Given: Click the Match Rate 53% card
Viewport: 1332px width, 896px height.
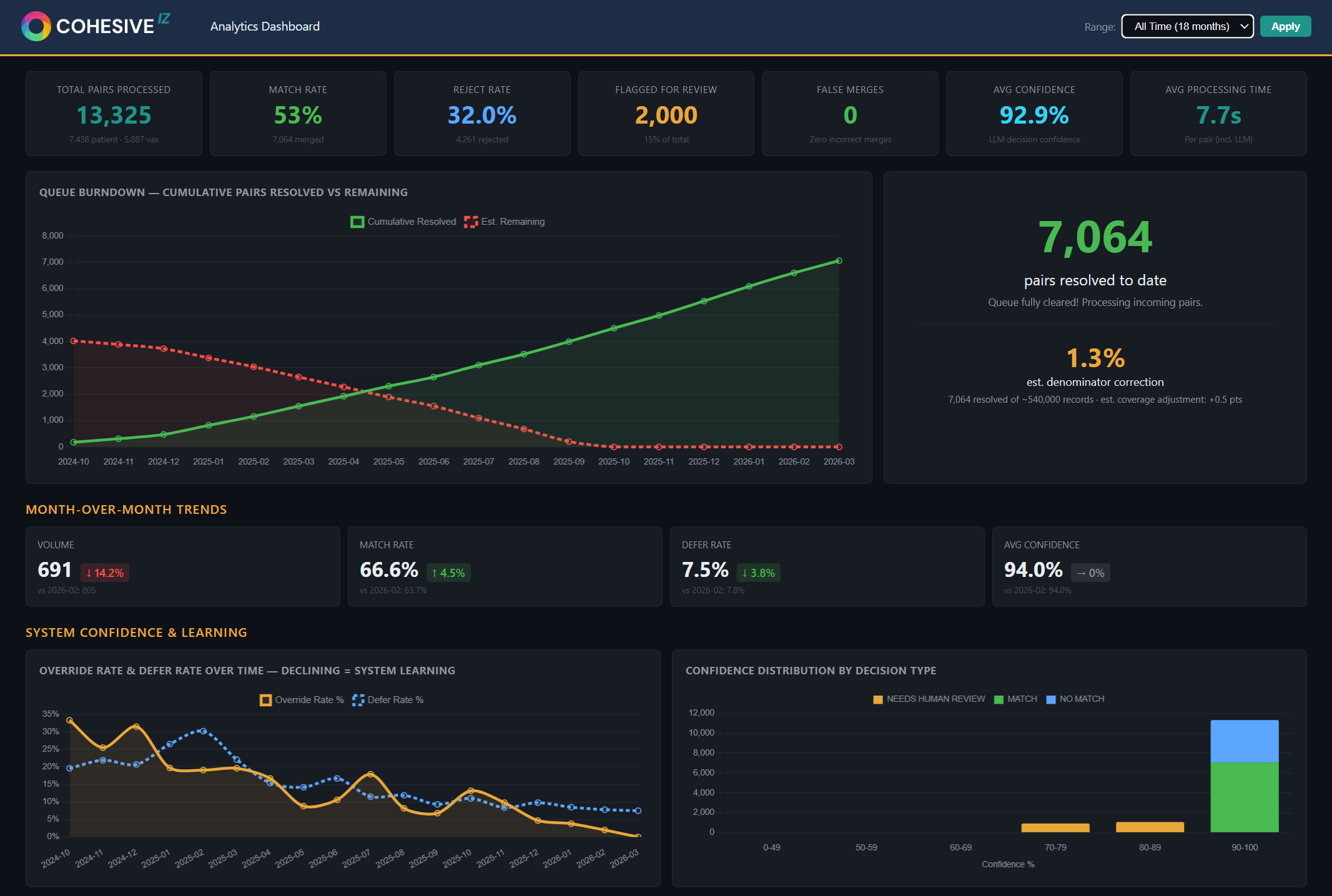Looking at the screenshot, I should tap(298, 114).
